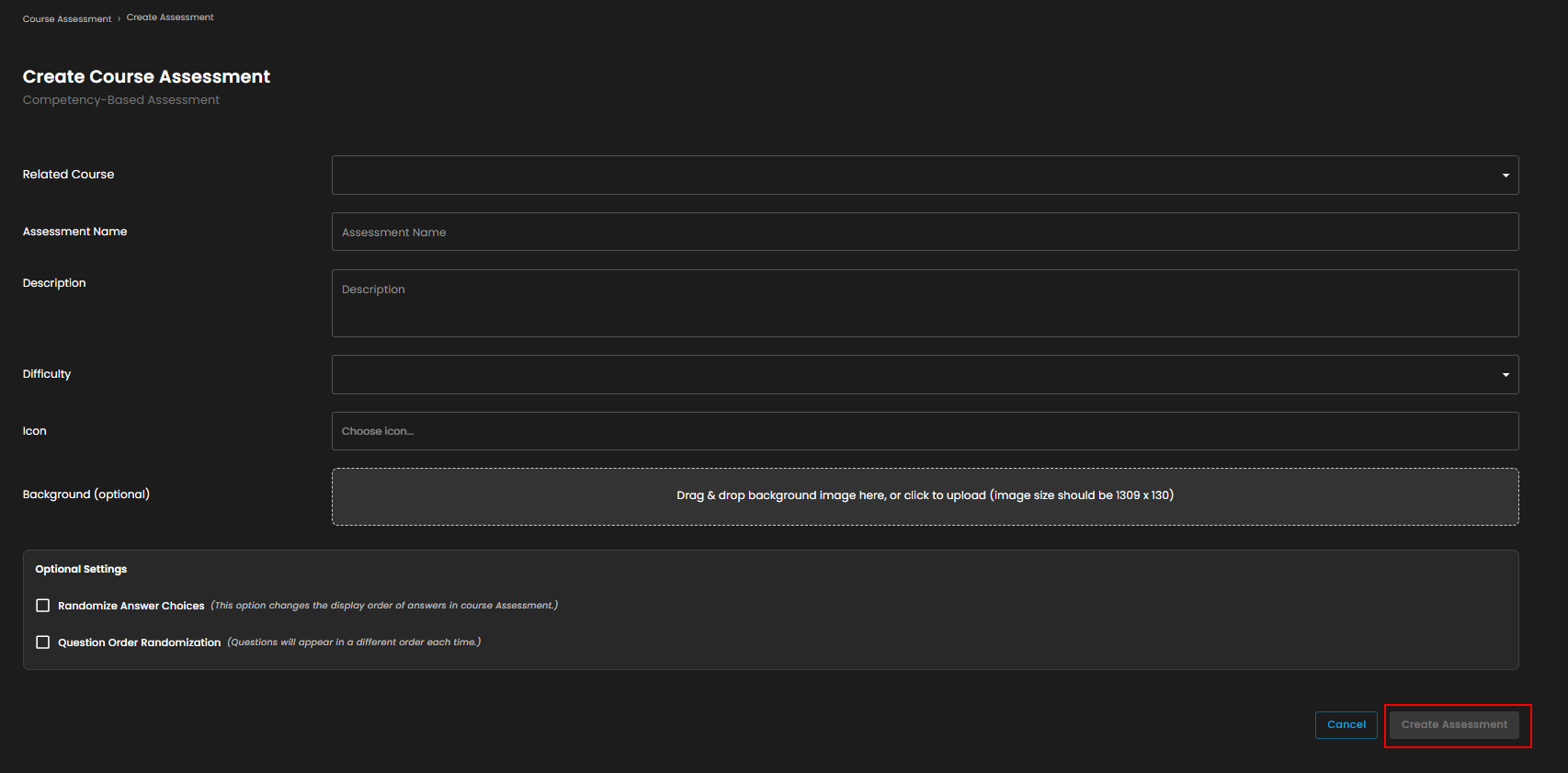Click the Background (optional) label
The image size is (1568, 773).
(85, 494)
